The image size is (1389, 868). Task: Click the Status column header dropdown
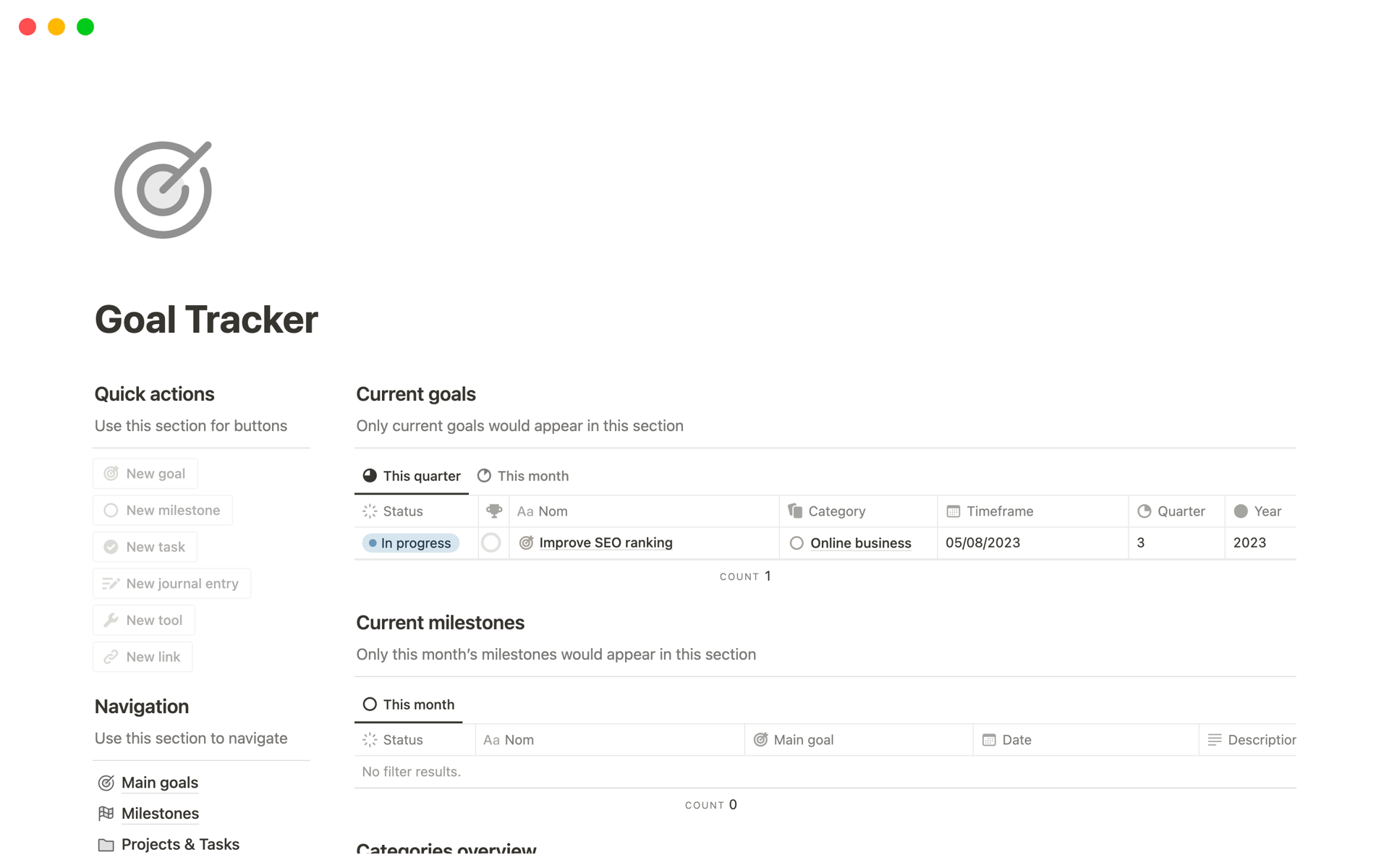click(402, 511)
